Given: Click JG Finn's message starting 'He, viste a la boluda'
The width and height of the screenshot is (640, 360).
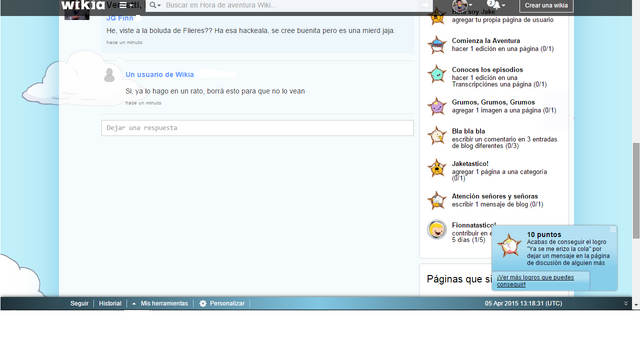Looking at the screenshot, I should coord(251,31).
